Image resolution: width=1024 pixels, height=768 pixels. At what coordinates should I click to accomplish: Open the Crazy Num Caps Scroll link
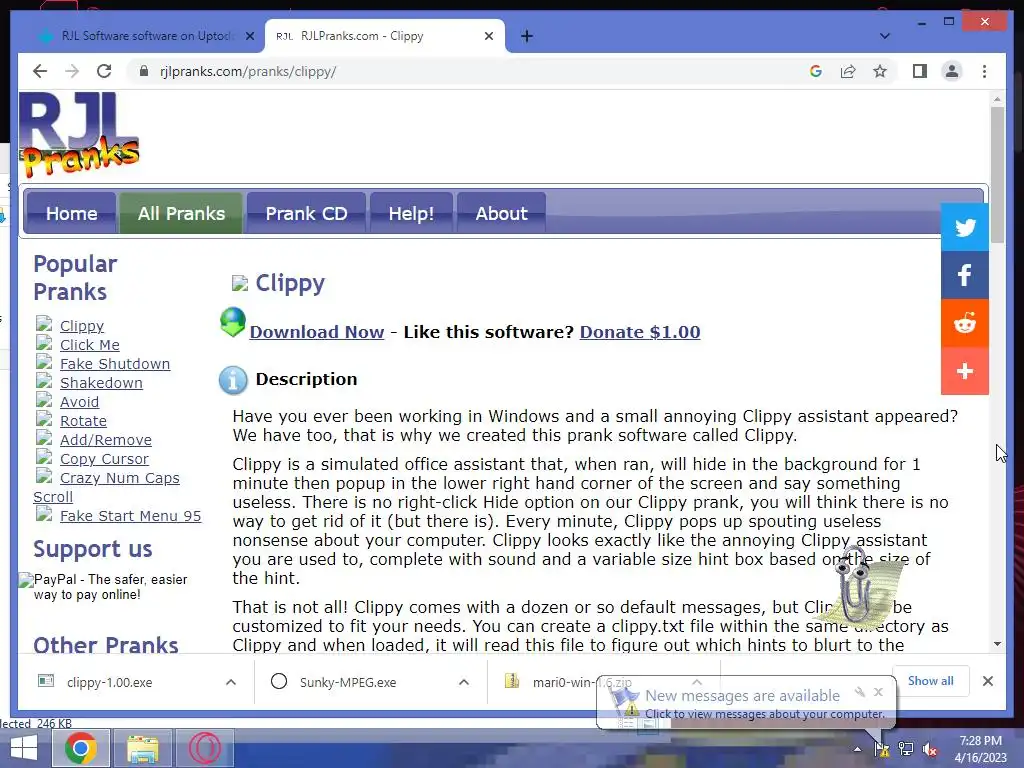pos(120,478)
